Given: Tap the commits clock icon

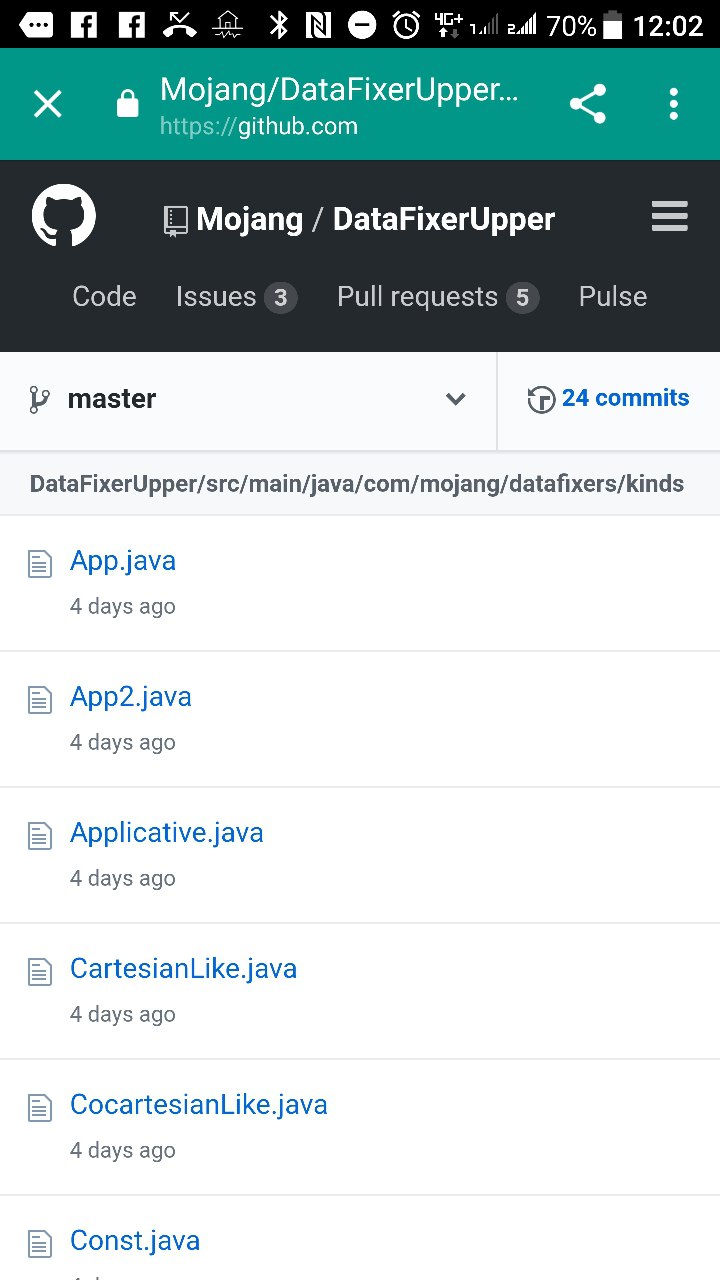Looking at the screenshot, I should click(x=541, y=400).
